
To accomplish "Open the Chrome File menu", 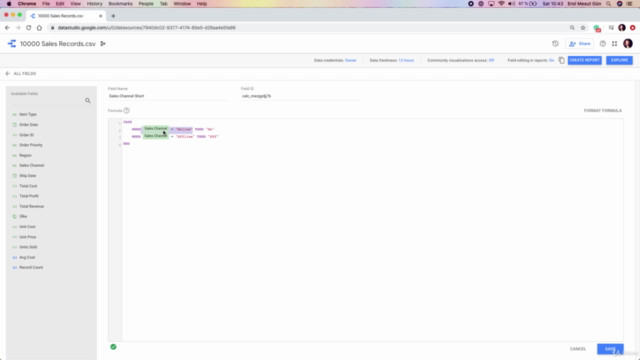I will [x=46, y=4].
